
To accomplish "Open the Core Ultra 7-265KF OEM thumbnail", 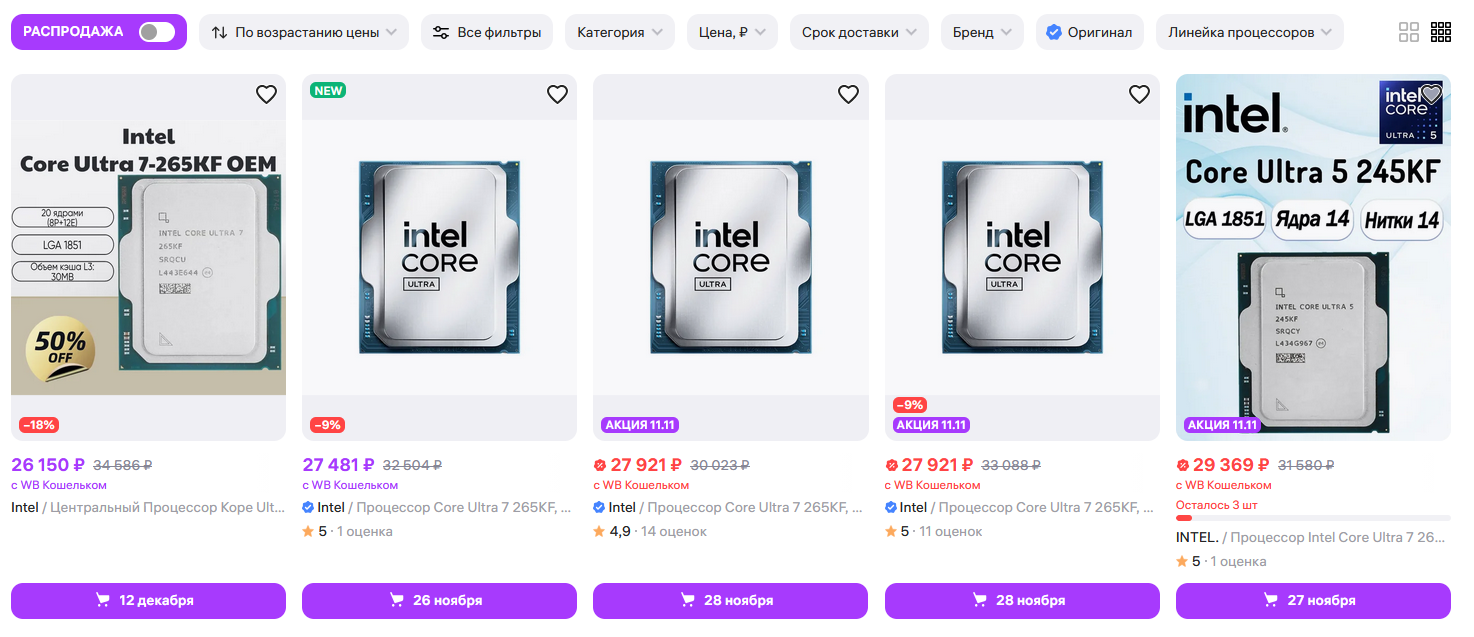I will pyautogui.click(x=148, y=257).
